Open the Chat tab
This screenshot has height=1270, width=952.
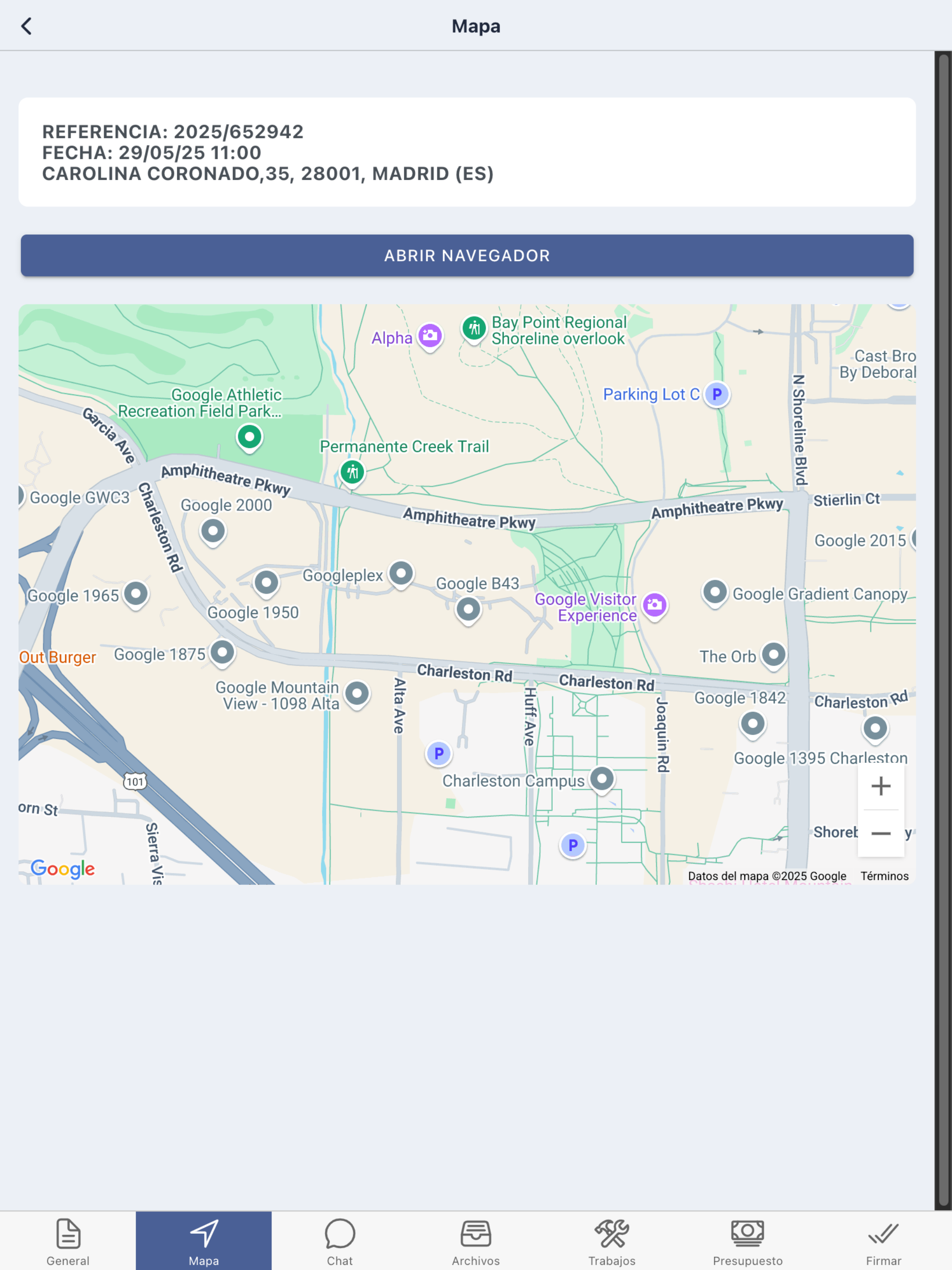[x=340, y=1242]
